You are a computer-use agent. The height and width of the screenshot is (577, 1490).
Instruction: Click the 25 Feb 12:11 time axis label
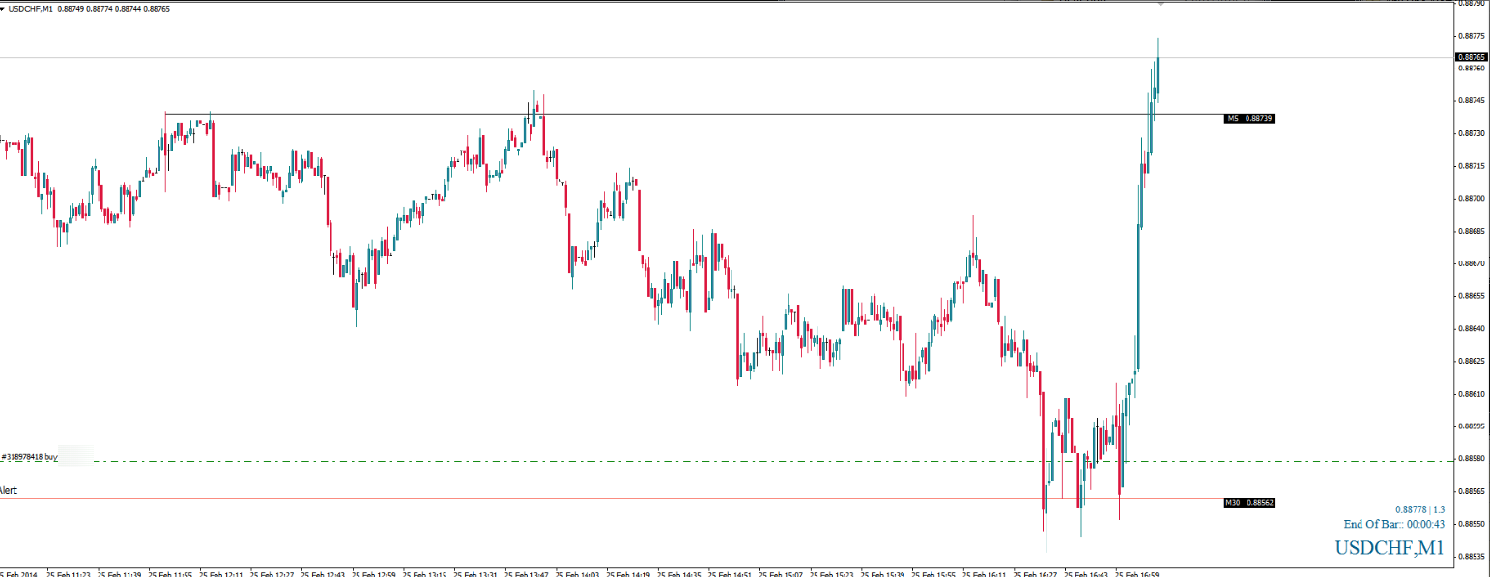(x=224, y=574)
